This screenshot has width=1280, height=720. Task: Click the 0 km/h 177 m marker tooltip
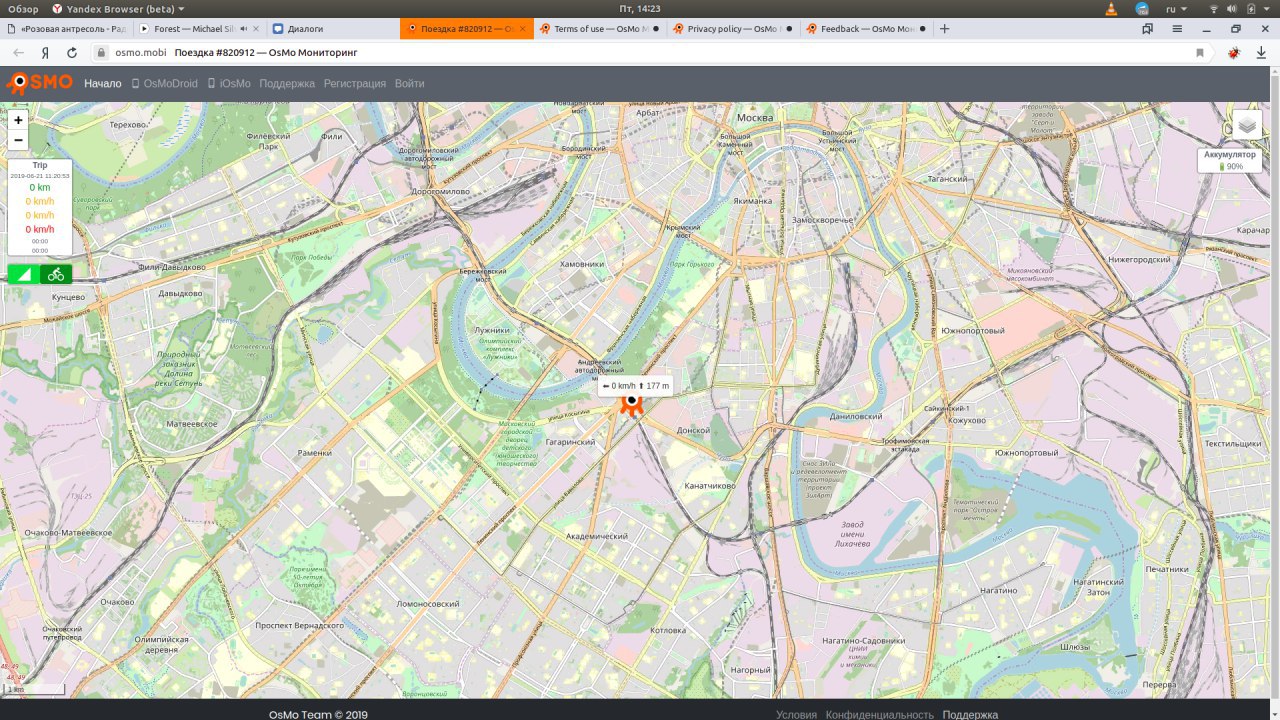point(635,386)
